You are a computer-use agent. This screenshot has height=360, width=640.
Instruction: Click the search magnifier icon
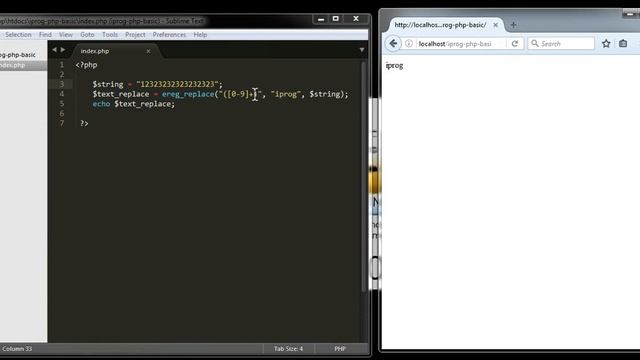point(535,43)
